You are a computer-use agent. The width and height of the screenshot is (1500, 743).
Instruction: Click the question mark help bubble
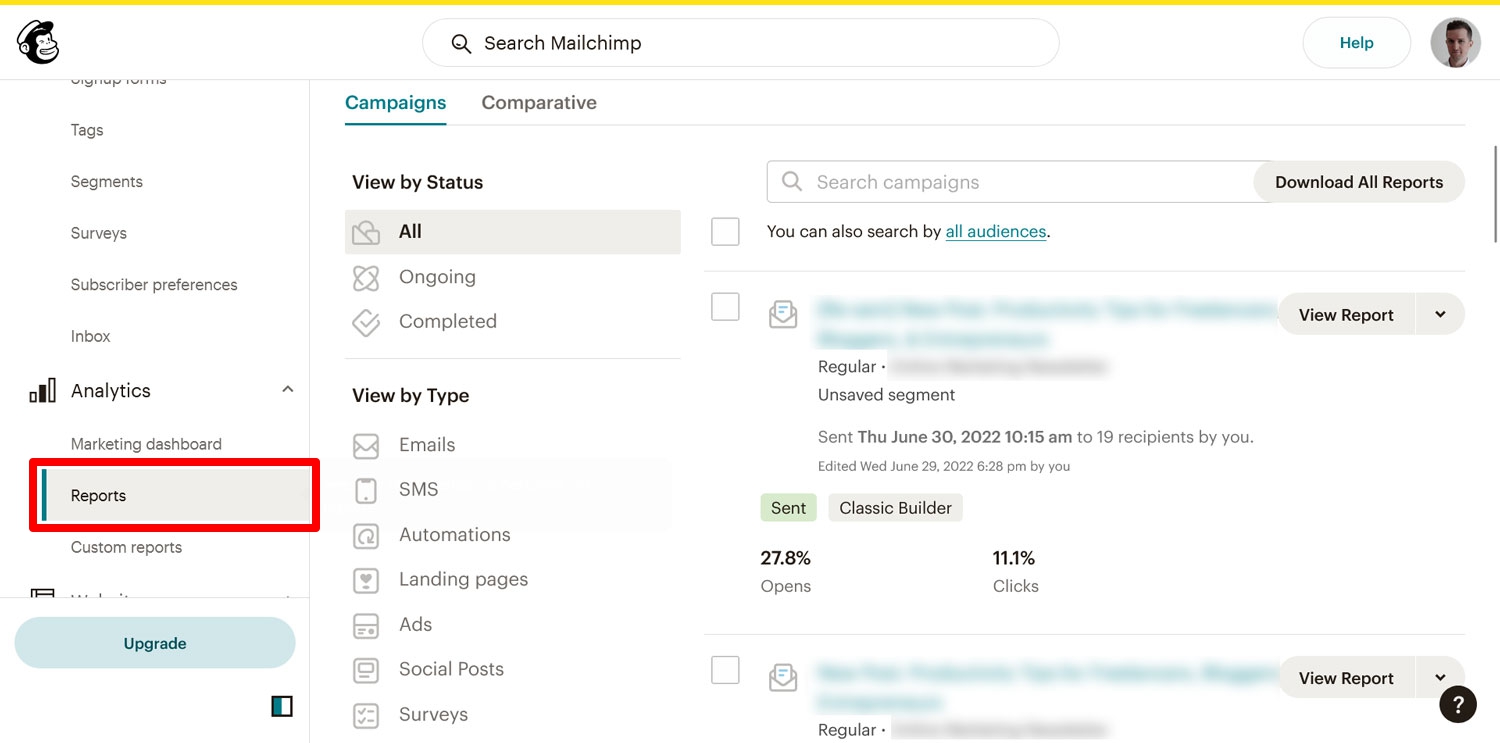tap(1458, 703)
